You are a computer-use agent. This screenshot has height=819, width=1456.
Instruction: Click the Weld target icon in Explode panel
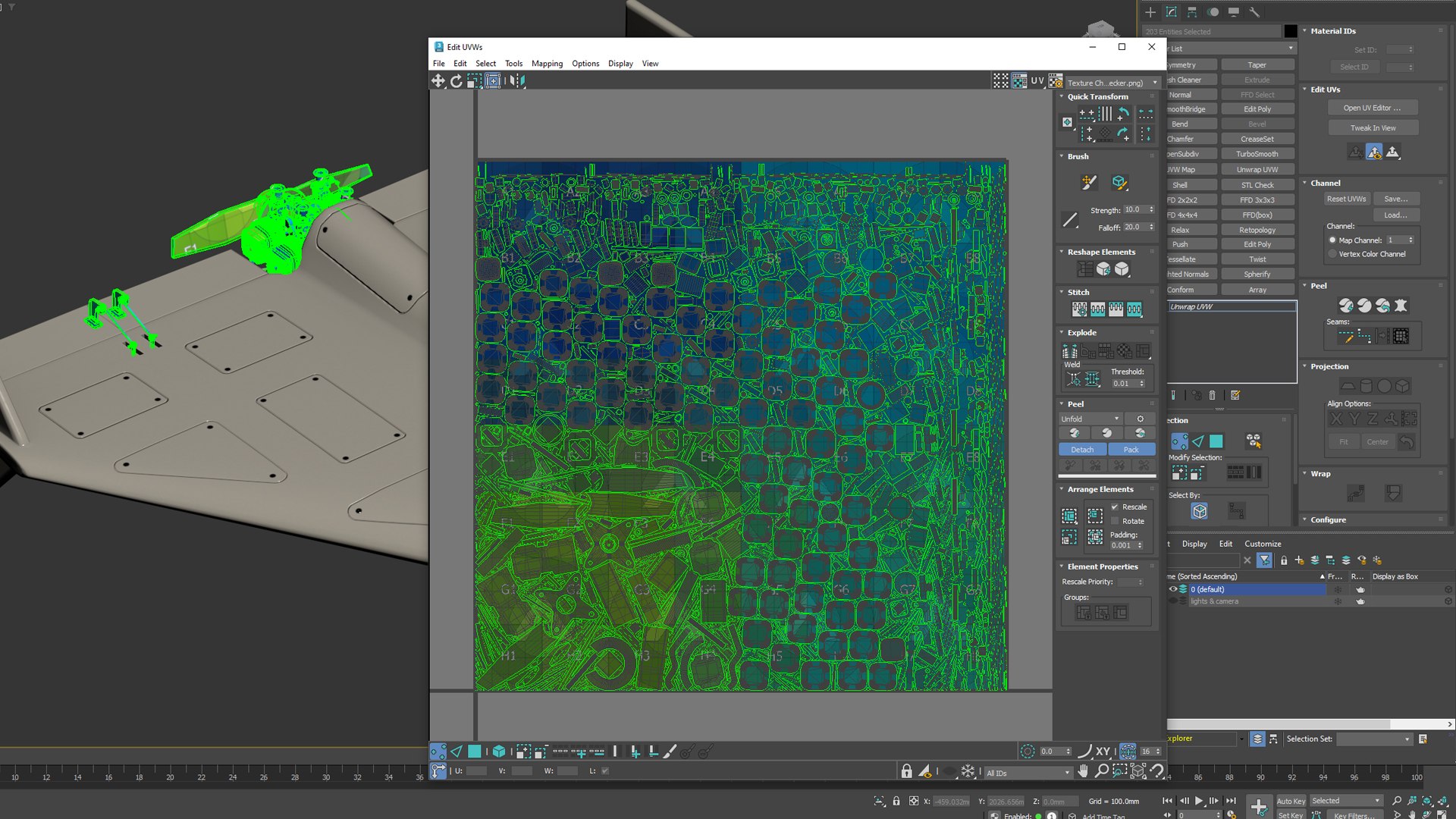pos(1074,379)
